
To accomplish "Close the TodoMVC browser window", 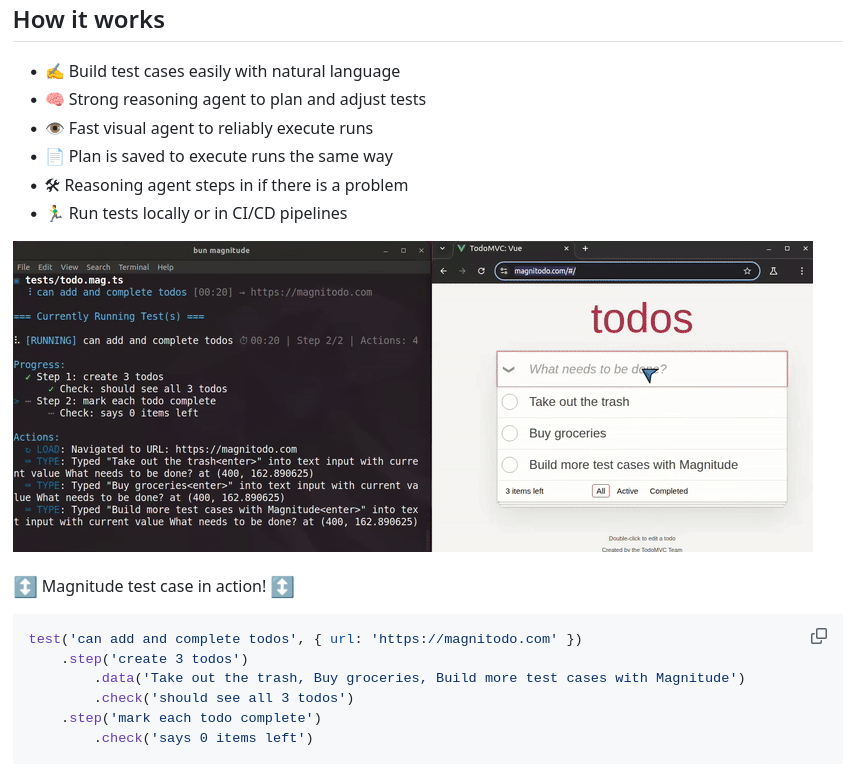I will 805,248.
